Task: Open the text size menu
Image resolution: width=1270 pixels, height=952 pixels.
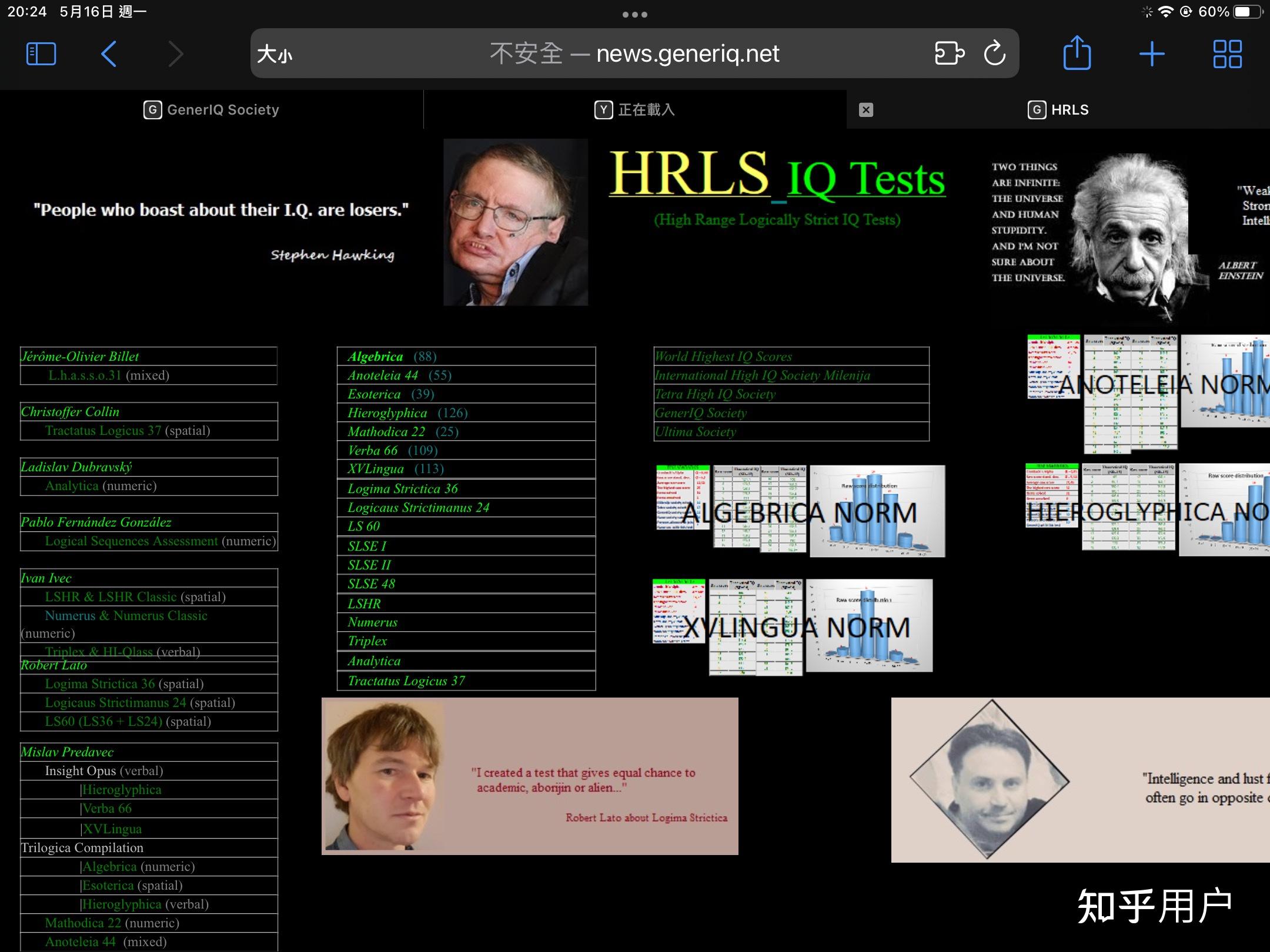Action: [x=275, y=55]
